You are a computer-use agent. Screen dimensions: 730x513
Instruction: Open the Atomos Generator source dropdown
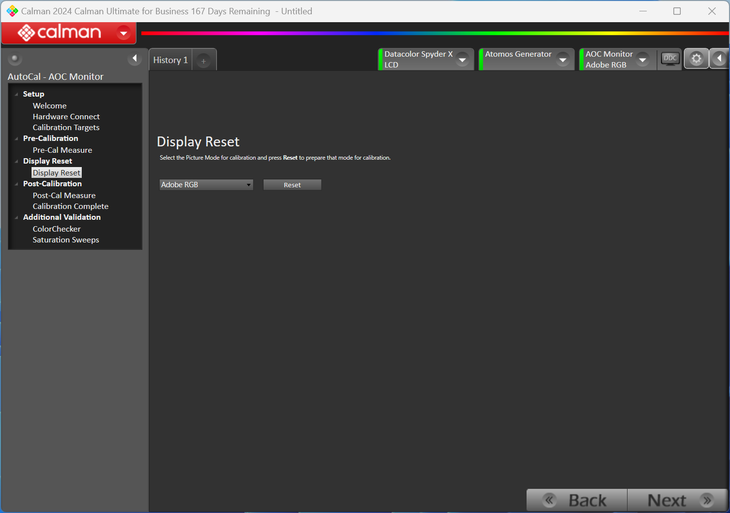point(563,60)
